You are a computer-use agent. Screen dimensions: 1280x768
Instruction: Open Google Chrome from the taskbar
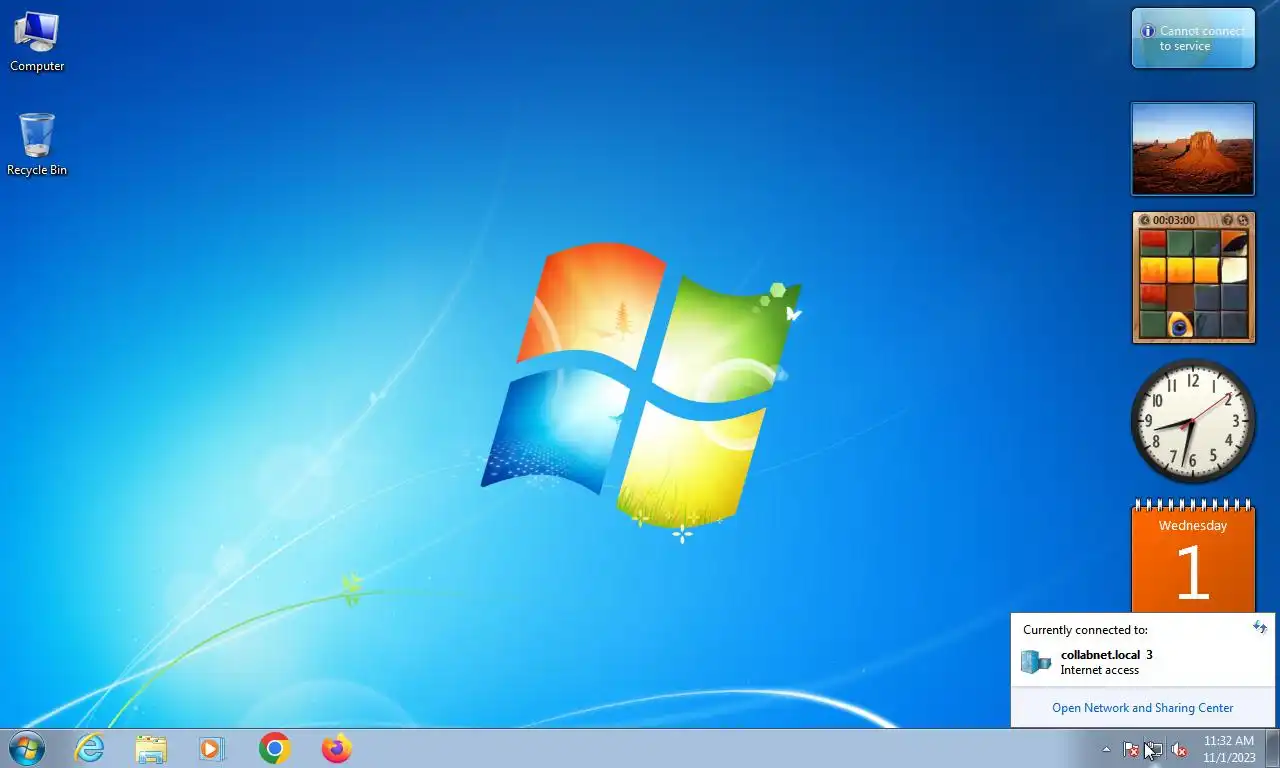274,748
